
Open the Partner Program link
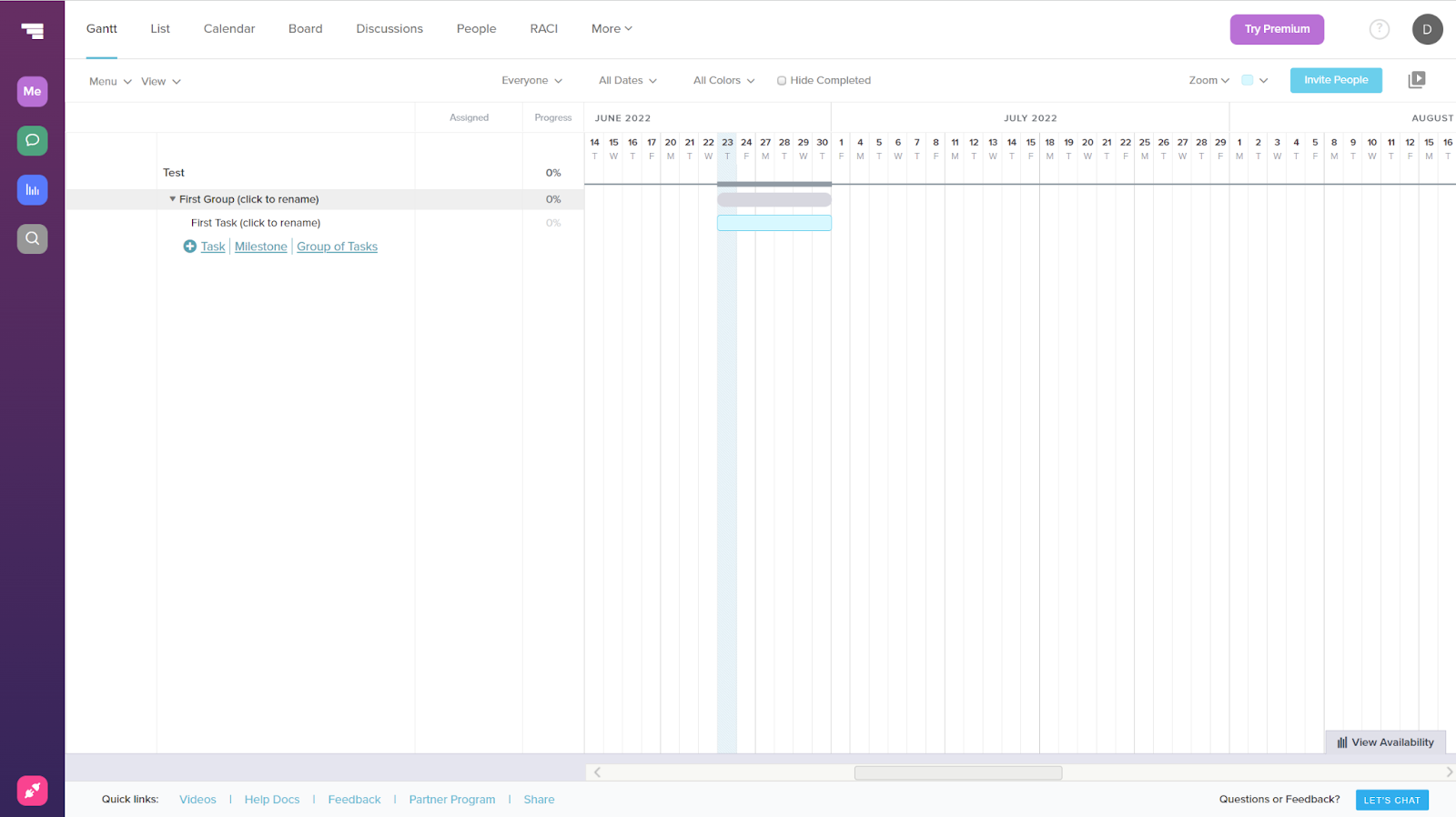452,800
